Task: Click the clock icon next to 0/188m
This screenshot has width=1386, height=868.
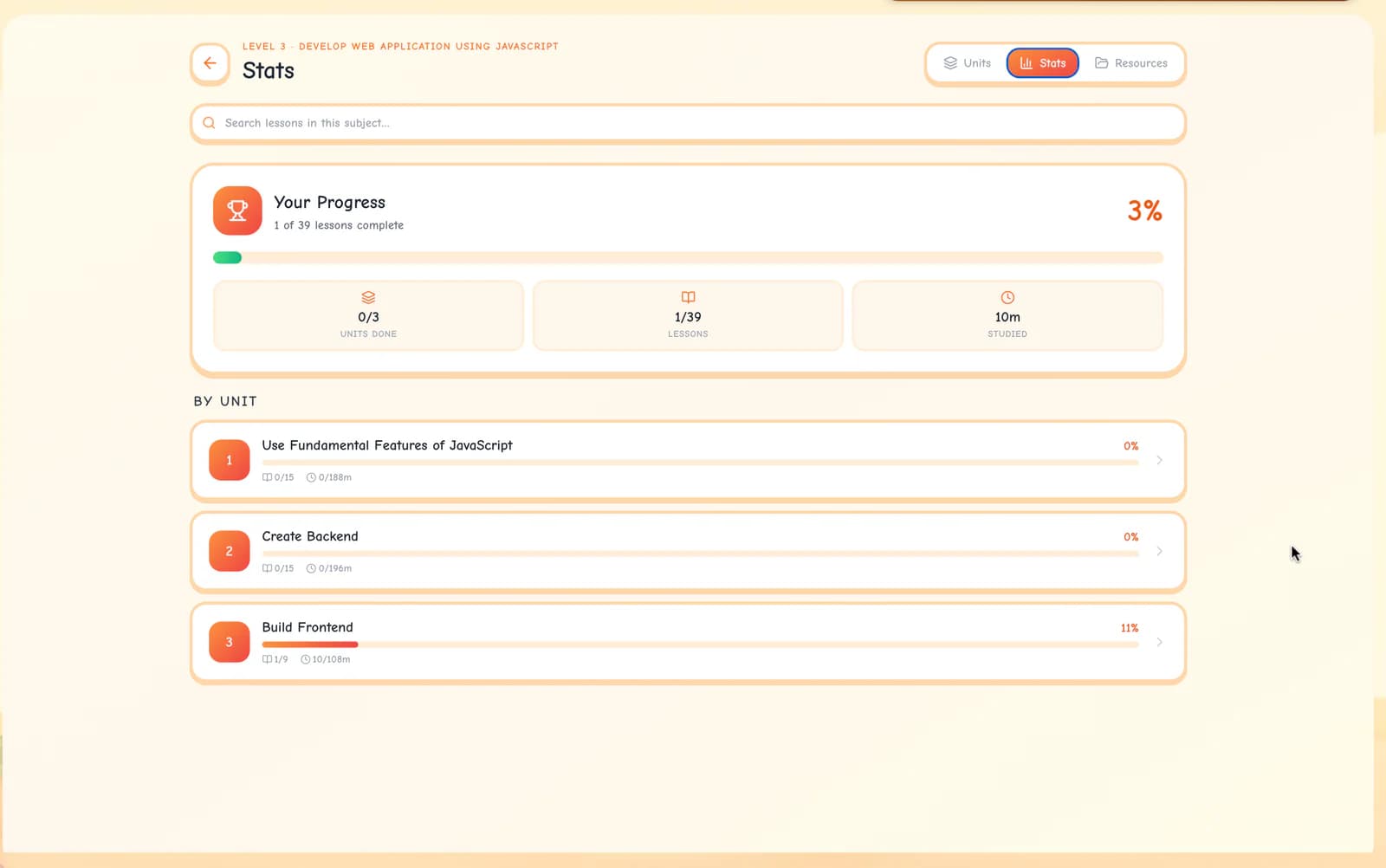Action: [311, 477]
